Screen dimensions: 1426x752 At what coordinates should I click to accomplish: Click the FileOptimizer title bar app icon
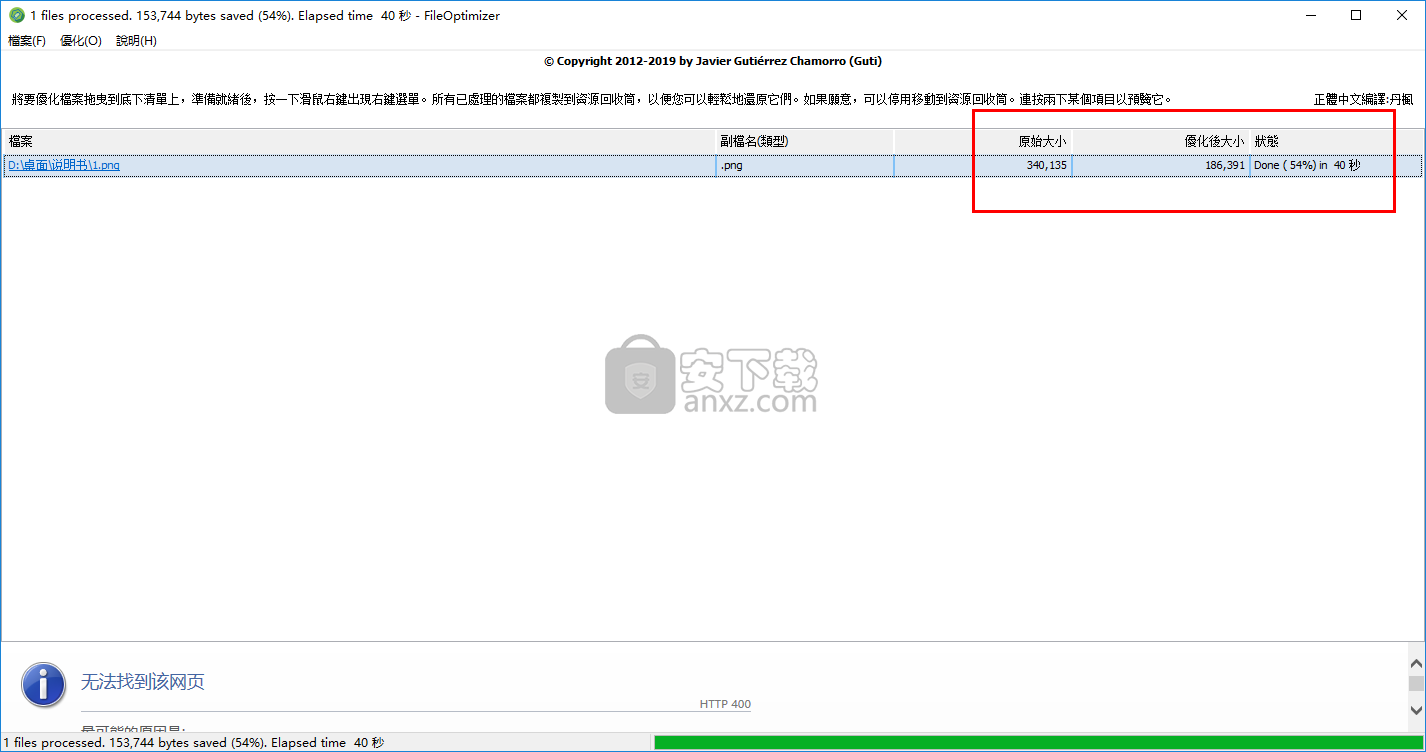point(16,15)
